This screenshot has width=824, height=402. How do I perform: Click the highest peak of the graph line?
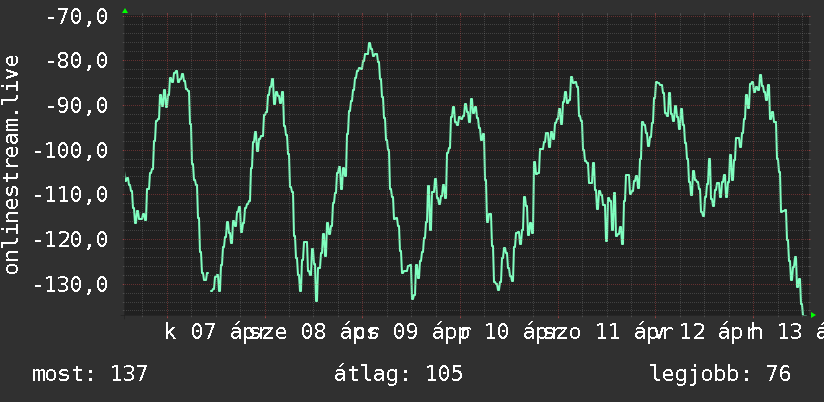[370, 44]
